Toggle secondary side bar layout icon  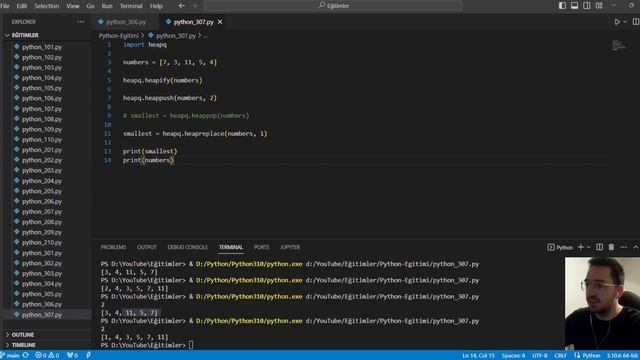pos(587,6)
